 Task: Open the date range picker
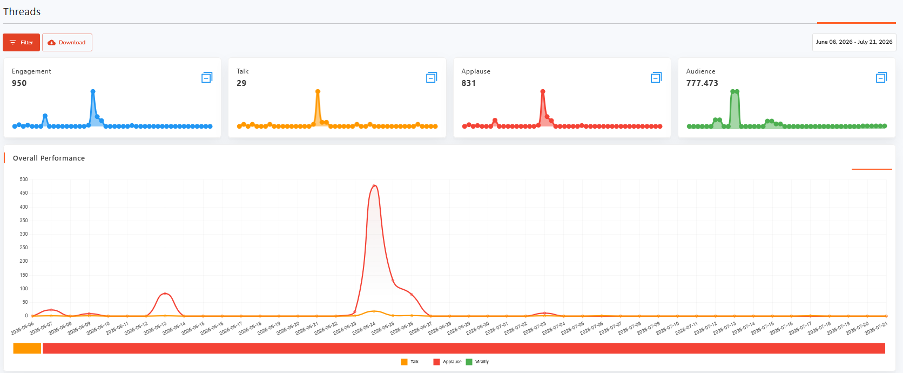coord(854,43)
